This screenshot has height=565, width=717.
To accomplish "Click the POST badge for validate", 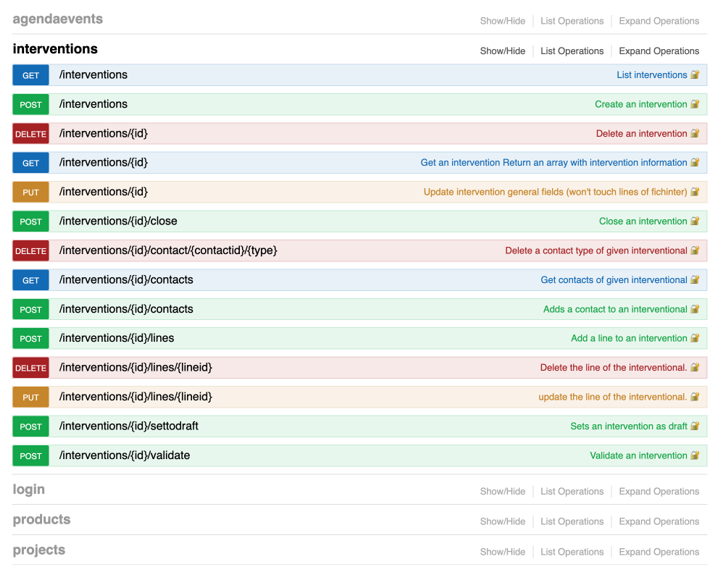I will [31, 455].
